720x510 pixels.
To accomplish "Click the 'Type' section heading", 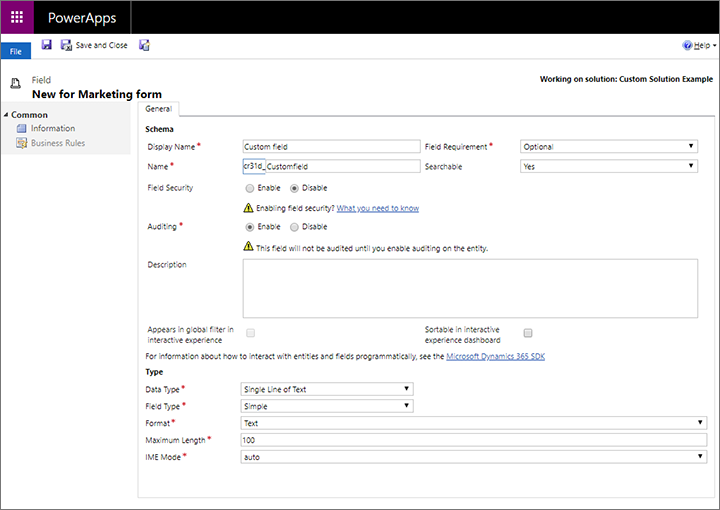I will point(154,372).
